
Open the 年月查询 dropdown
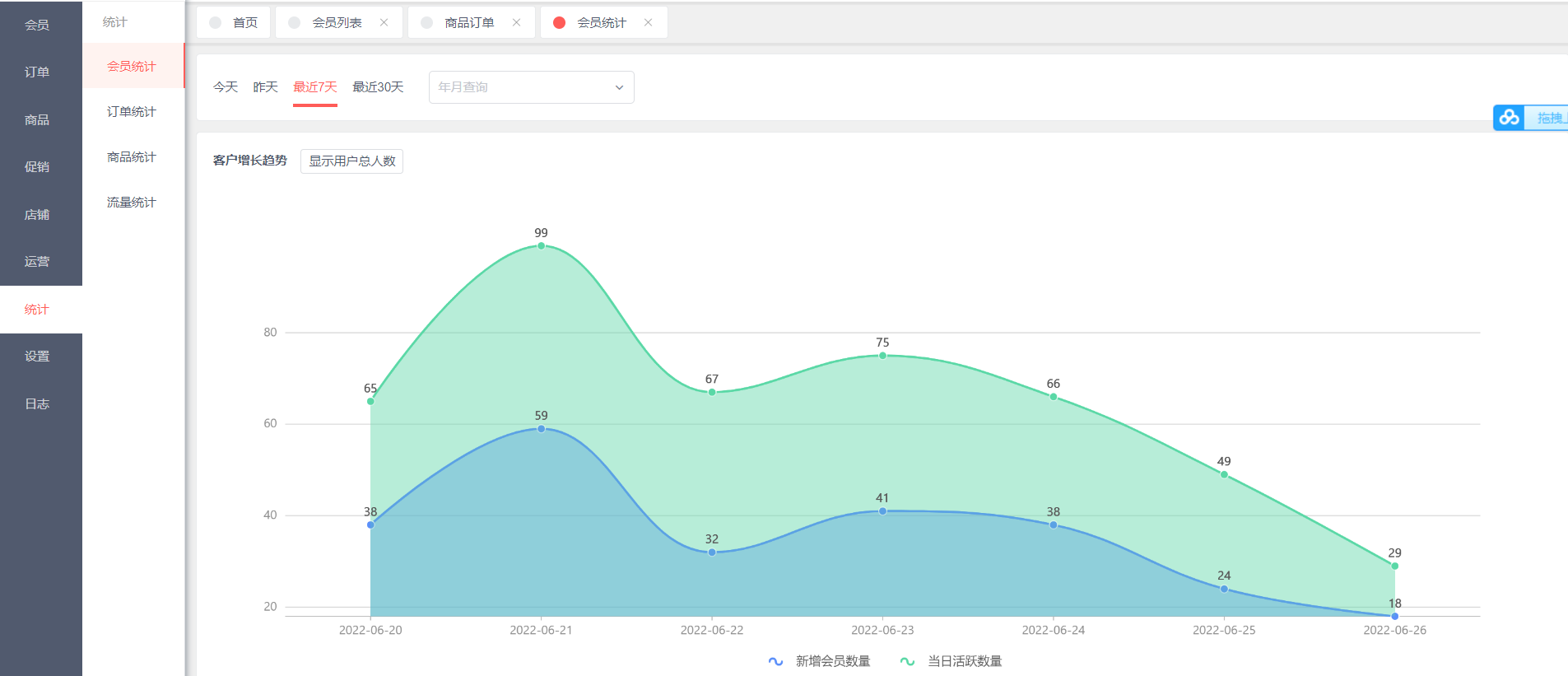532,87
